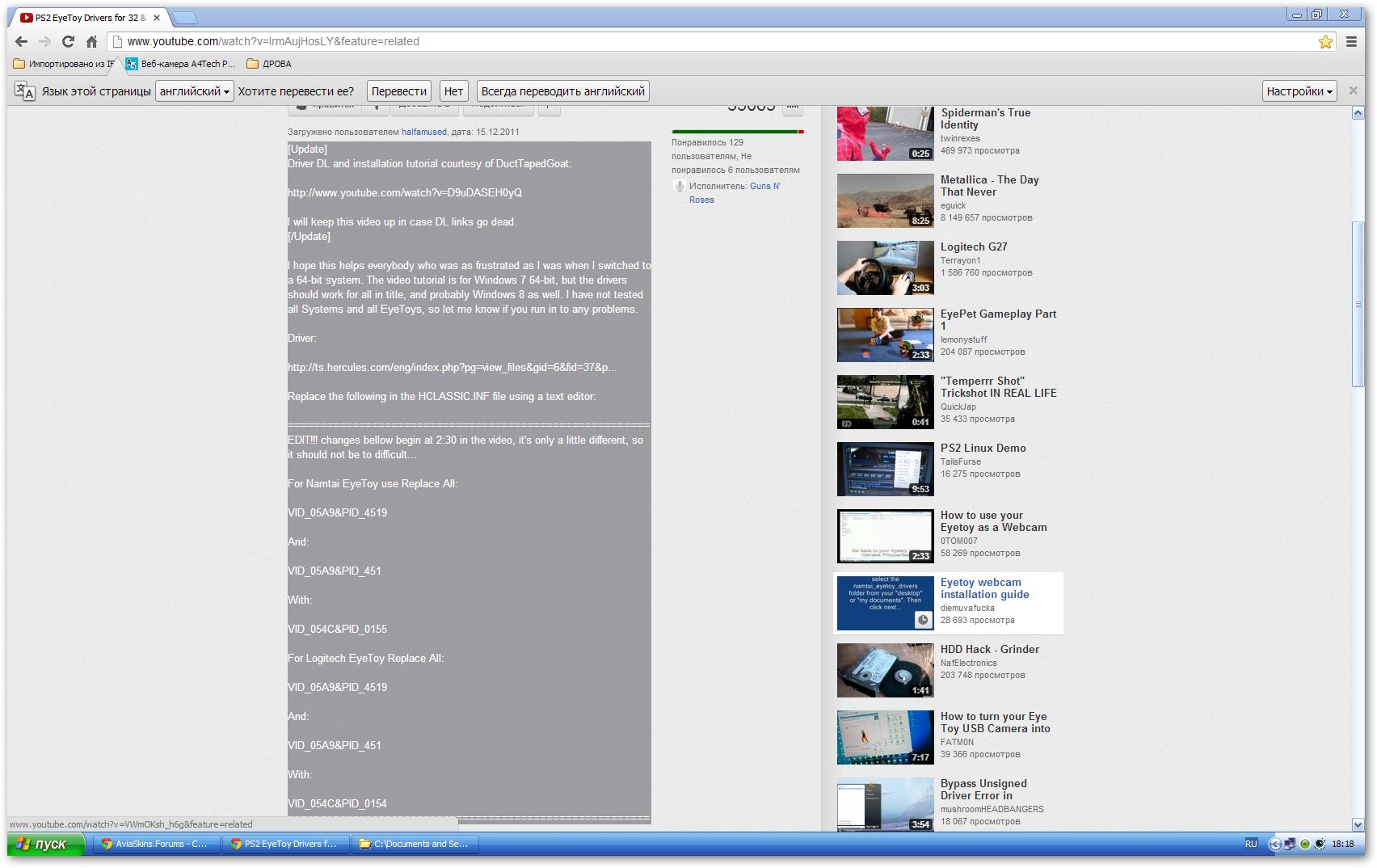The width and height of the screenshot is (1377, 868).
Task: Open Eyetoy webcam installation guide title
Action: [985, 588]
